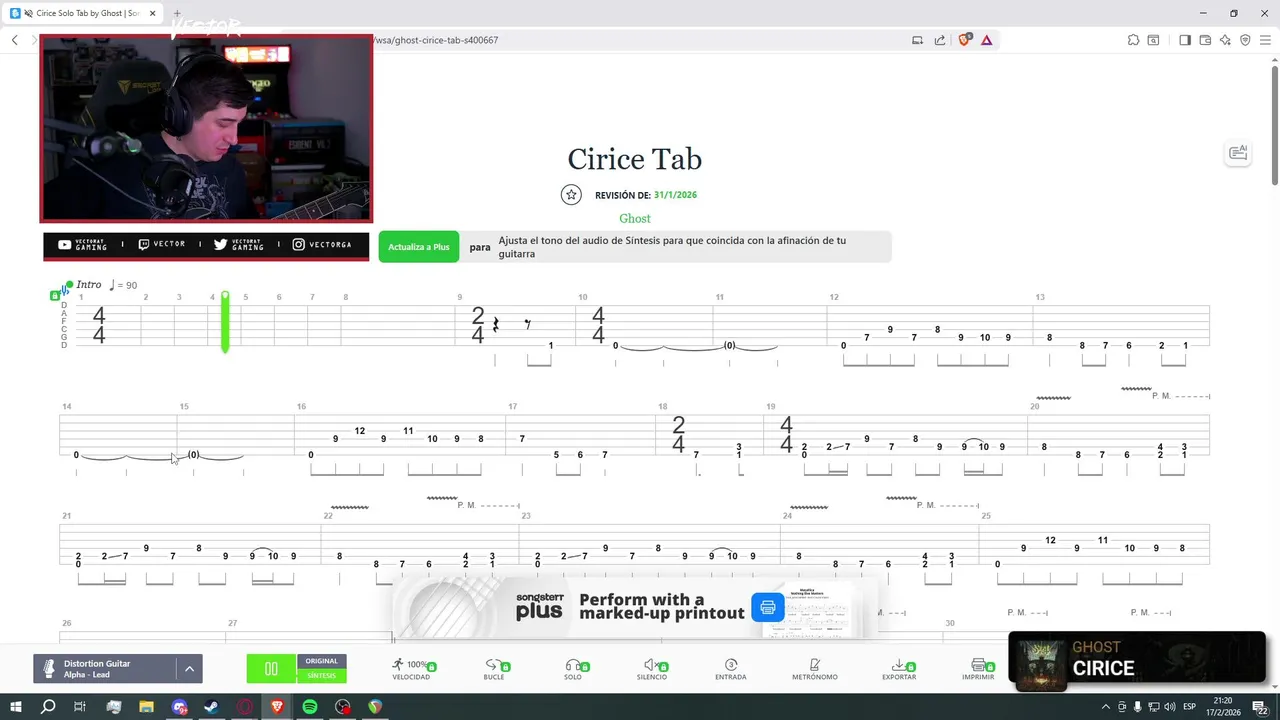Click the green playback cursor in measure 4

pos(225,322)
